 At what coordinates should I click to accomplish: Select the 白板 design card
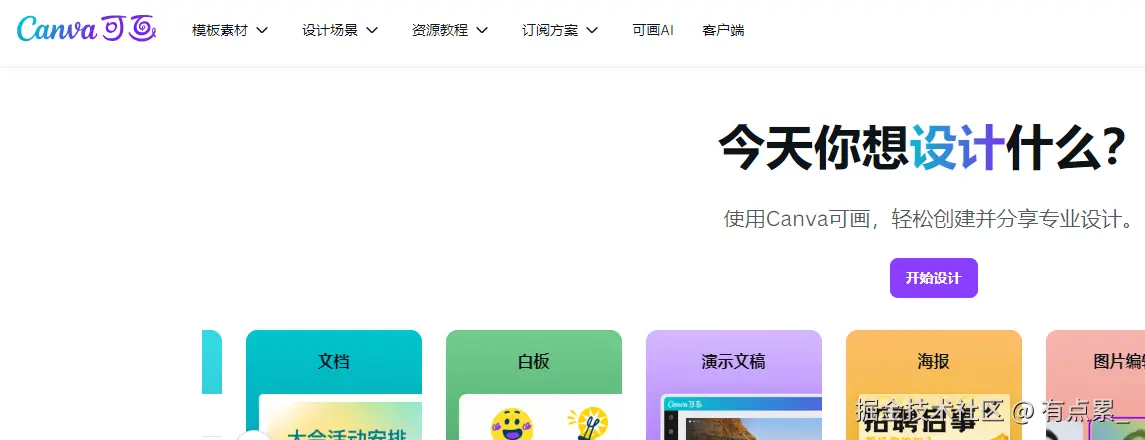(x=534, y=385)
